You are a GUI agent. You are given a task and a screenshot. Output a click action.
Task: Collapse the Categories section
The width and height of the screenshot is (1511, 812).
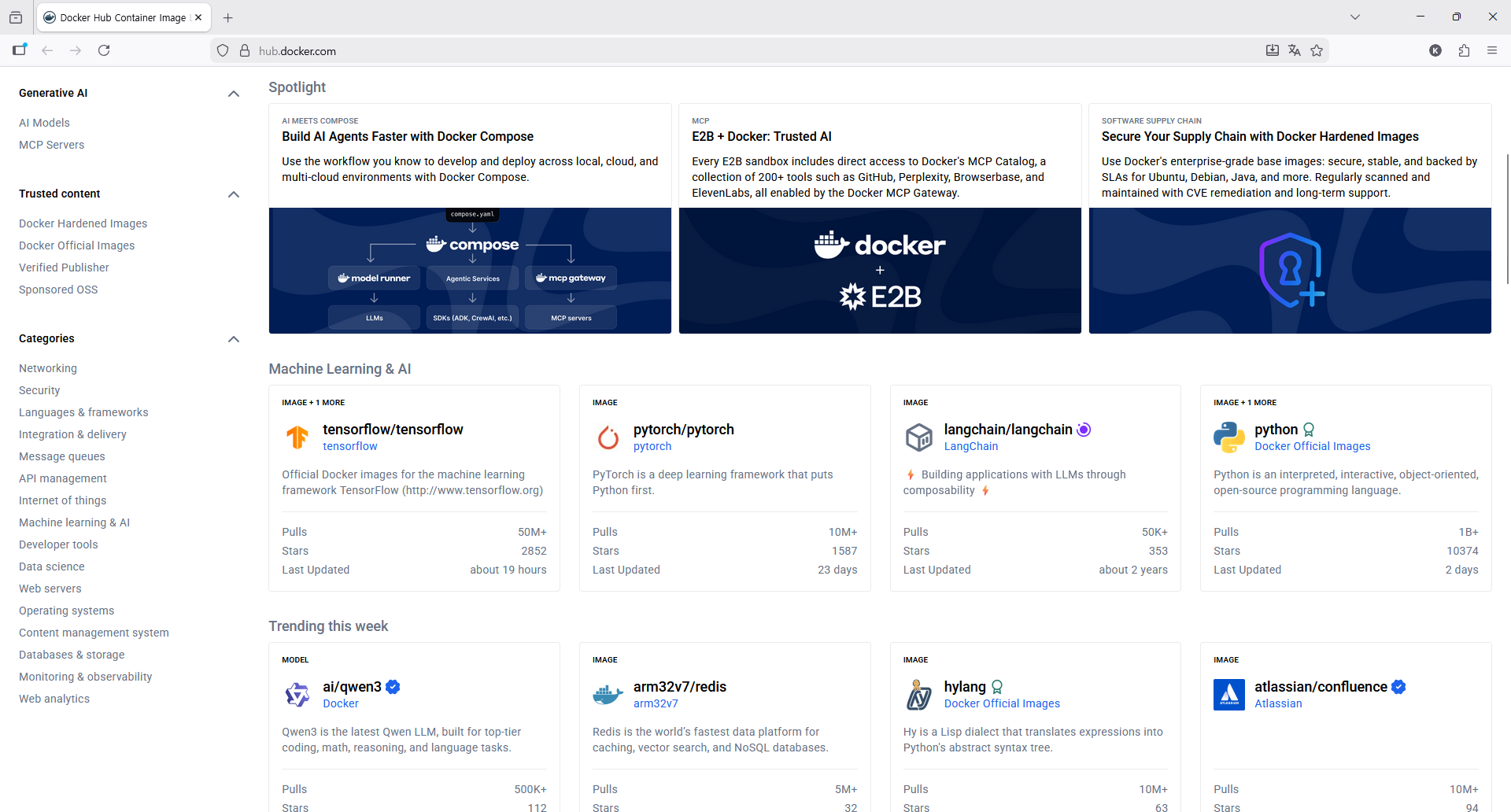coord(233,339)
